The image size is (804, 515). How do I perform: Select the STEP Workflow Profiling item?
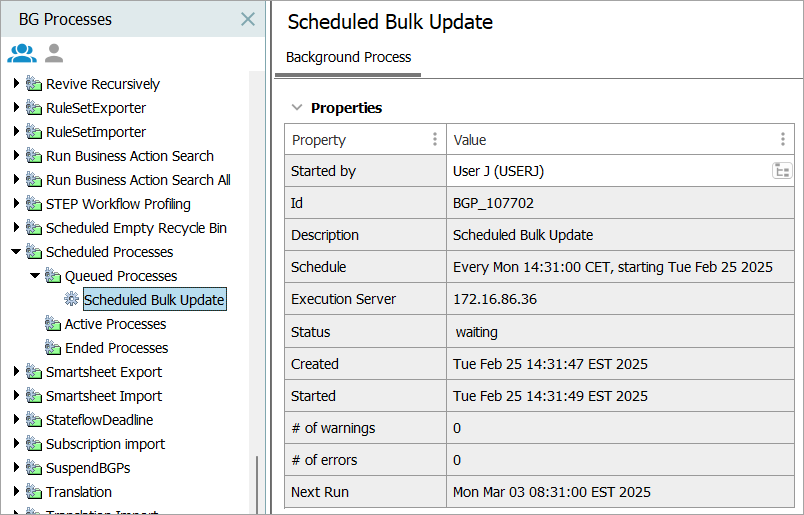click(x=118, y=204)
